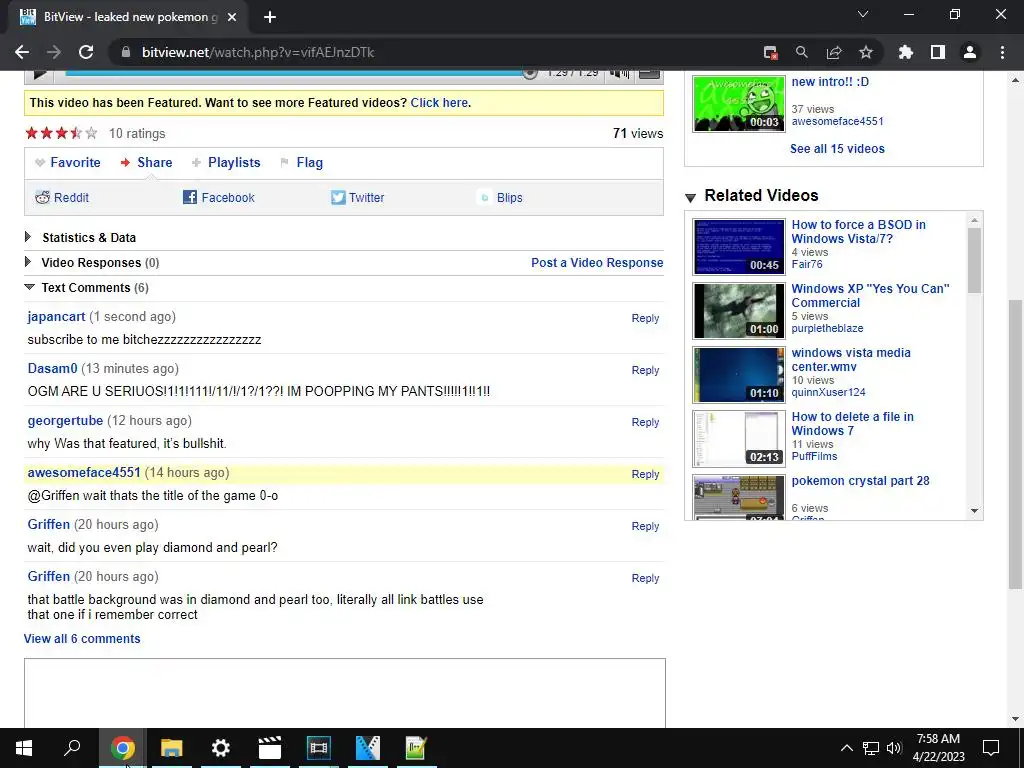Reply to georgertube's comment

645,422
